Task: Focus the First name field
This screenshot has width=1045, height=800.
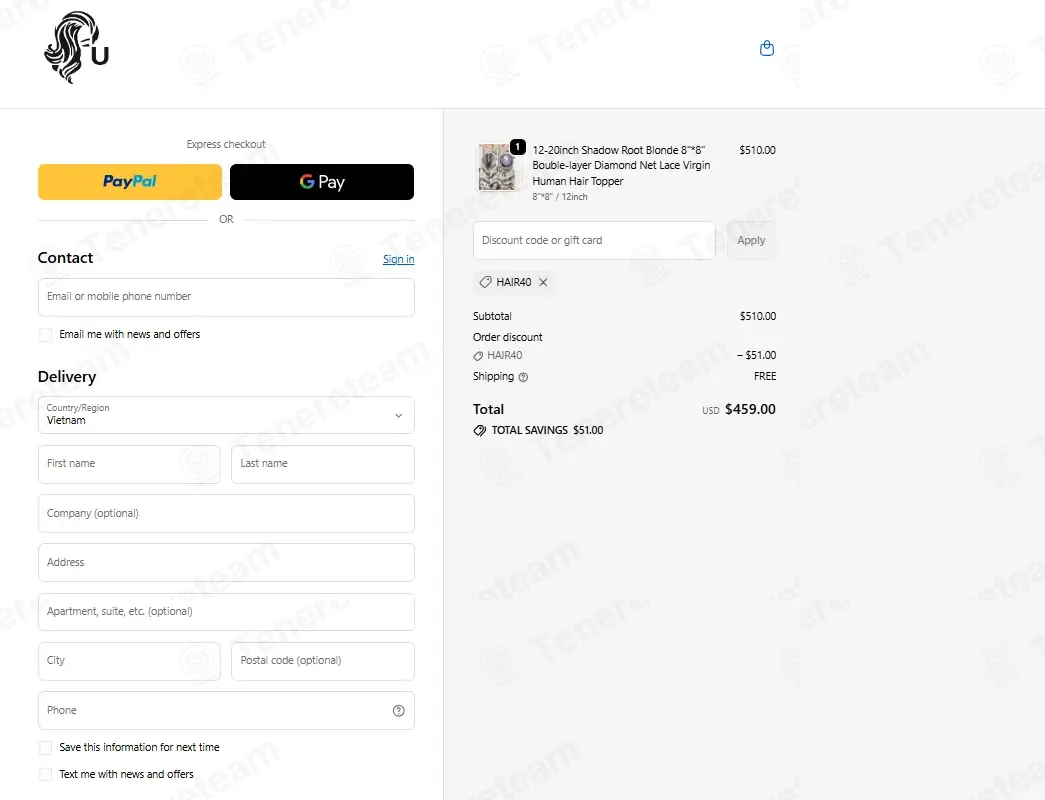Action: (x=129, y=464)
